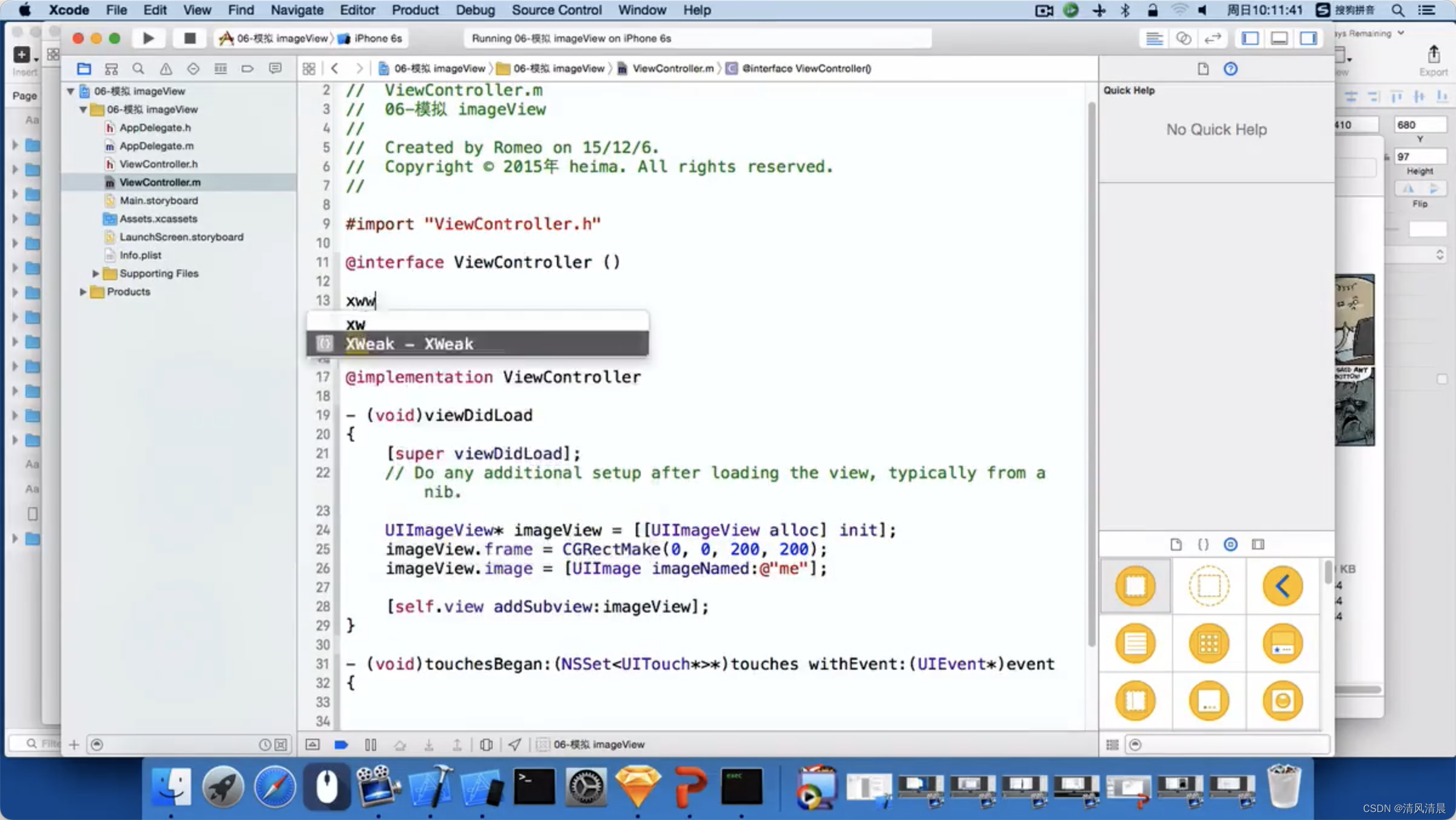Open the Debug View Hierarchy button
The image size is (1456, 820).
pyautogui.click(x=486, y=744)
